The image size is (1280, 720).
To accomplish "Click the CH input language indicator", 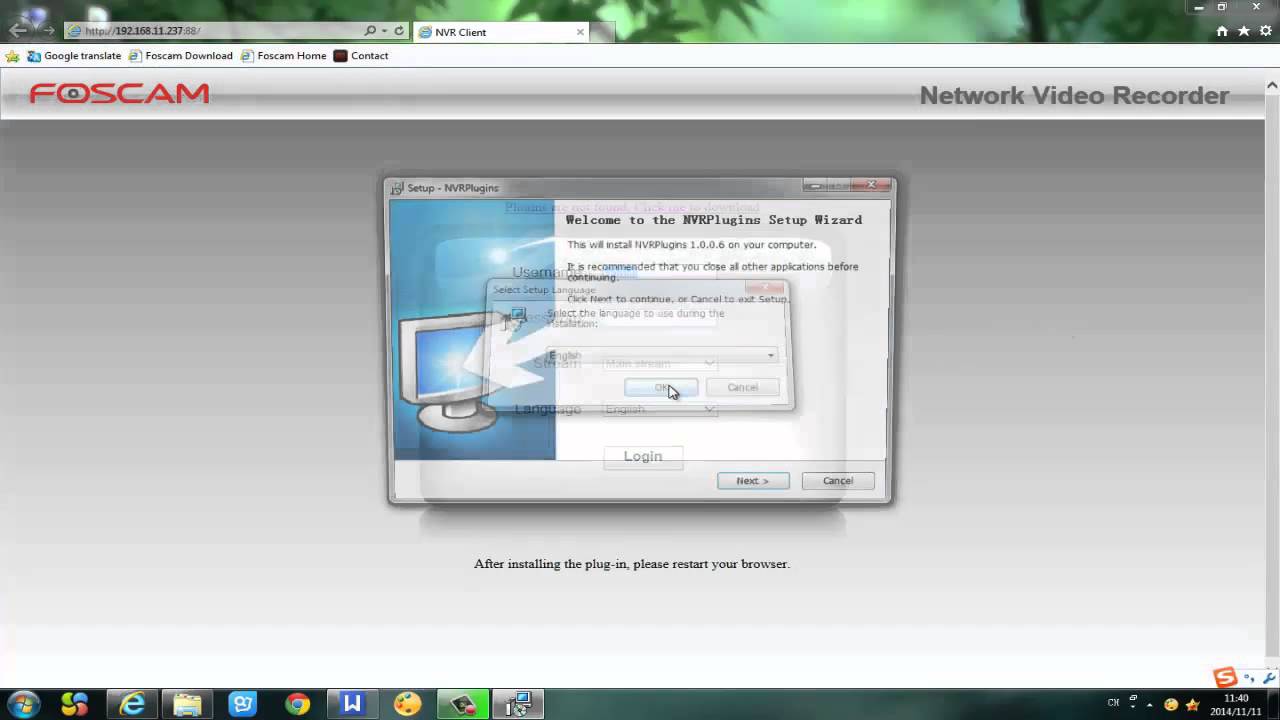I will 1113,703.
